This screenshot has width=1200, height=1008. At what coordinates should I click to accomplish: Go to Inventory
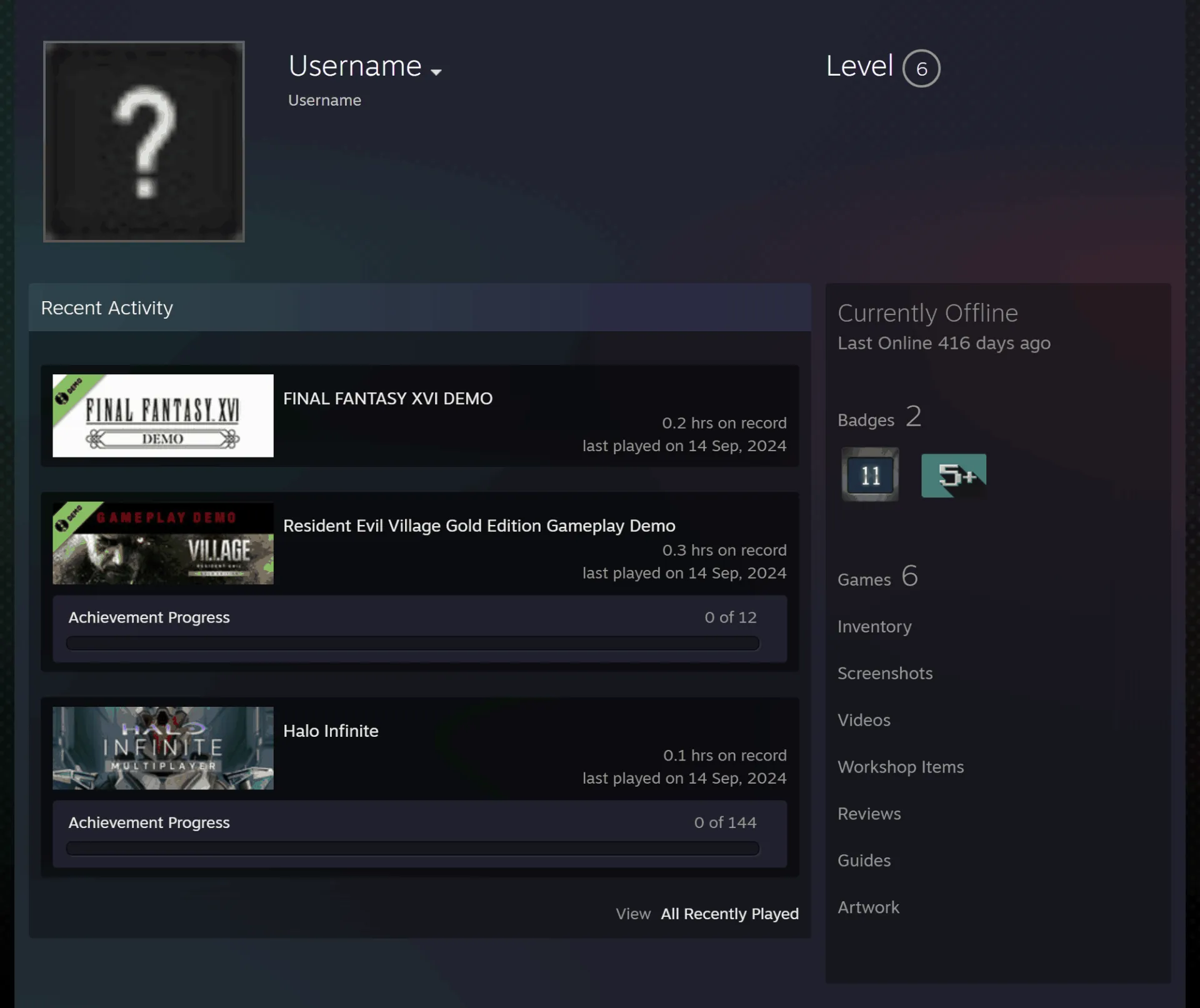(x=874, y=627)
